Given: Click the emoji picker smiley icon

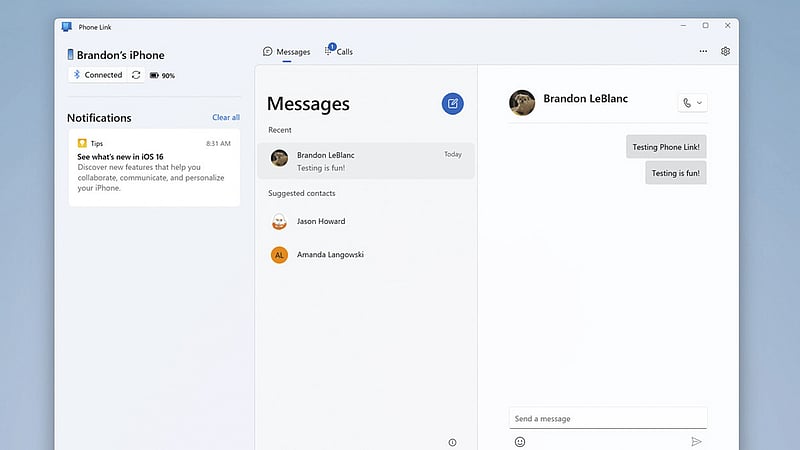Looking at the screenshot, I should (520, 442).
